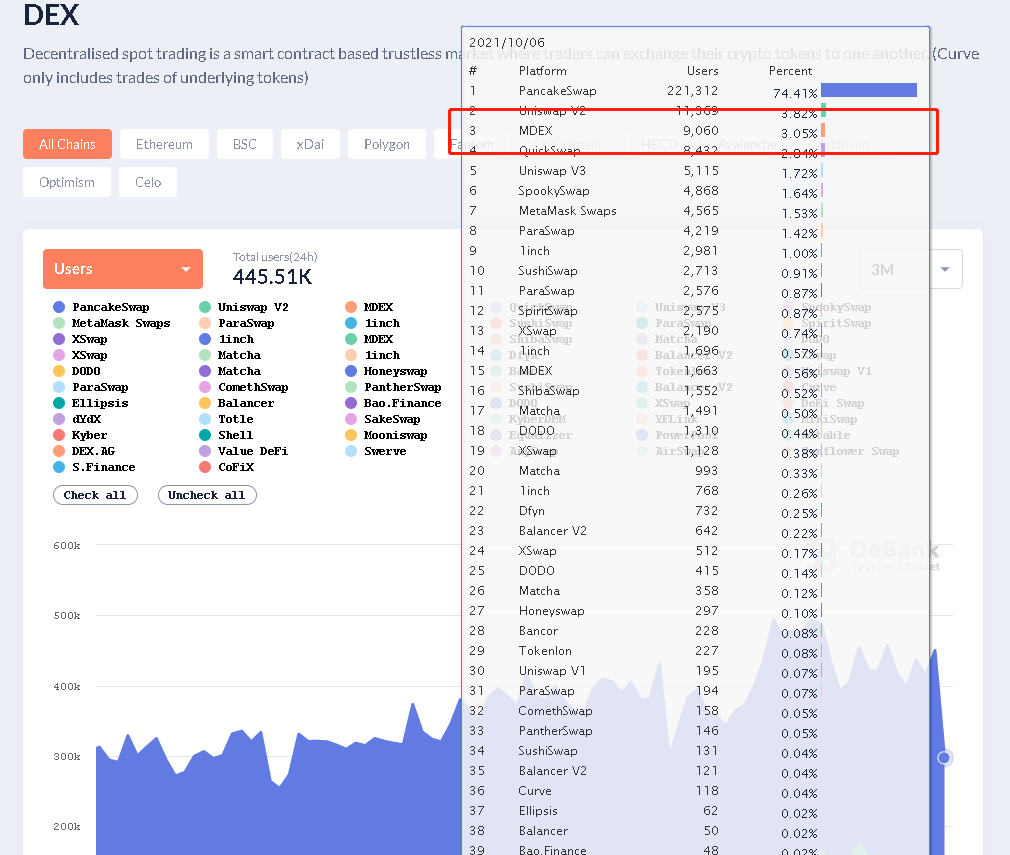Toggle the Kyber legend entry
This screenshot has width=1010, height=855.
point(80,435)
